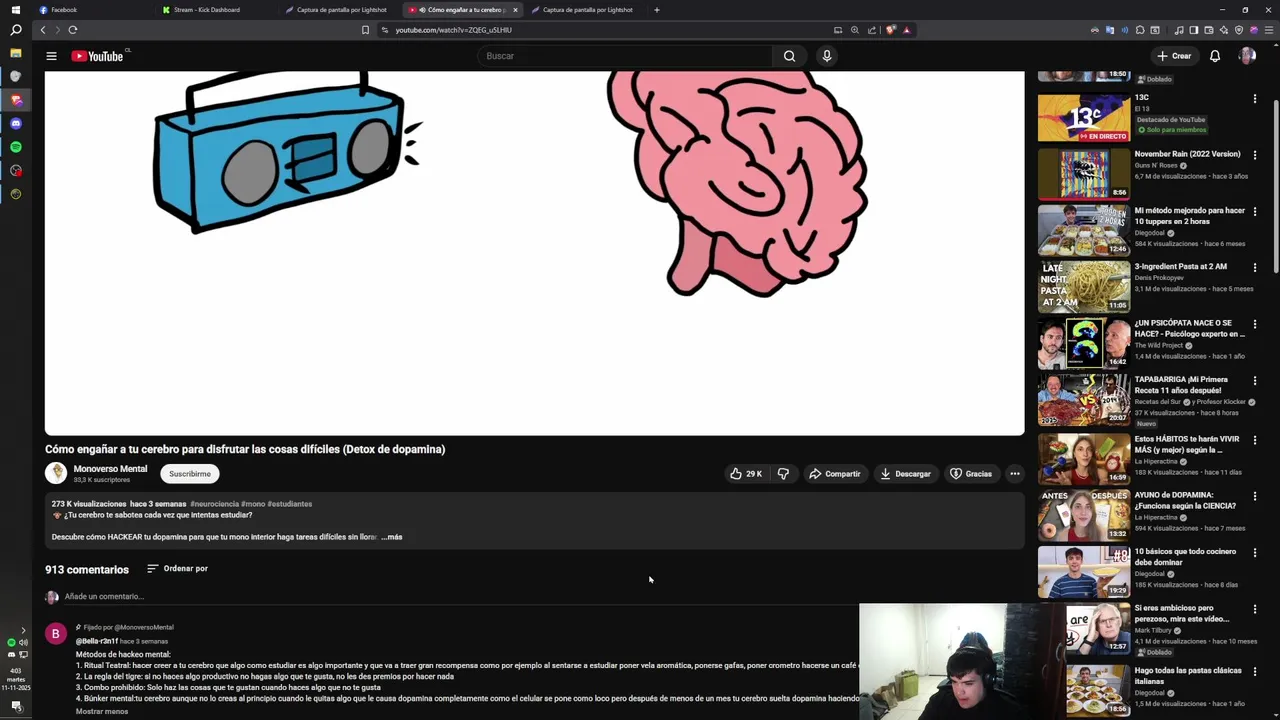
Task: Click Monoverso Mental channel avatar
Action: [56, 473]
